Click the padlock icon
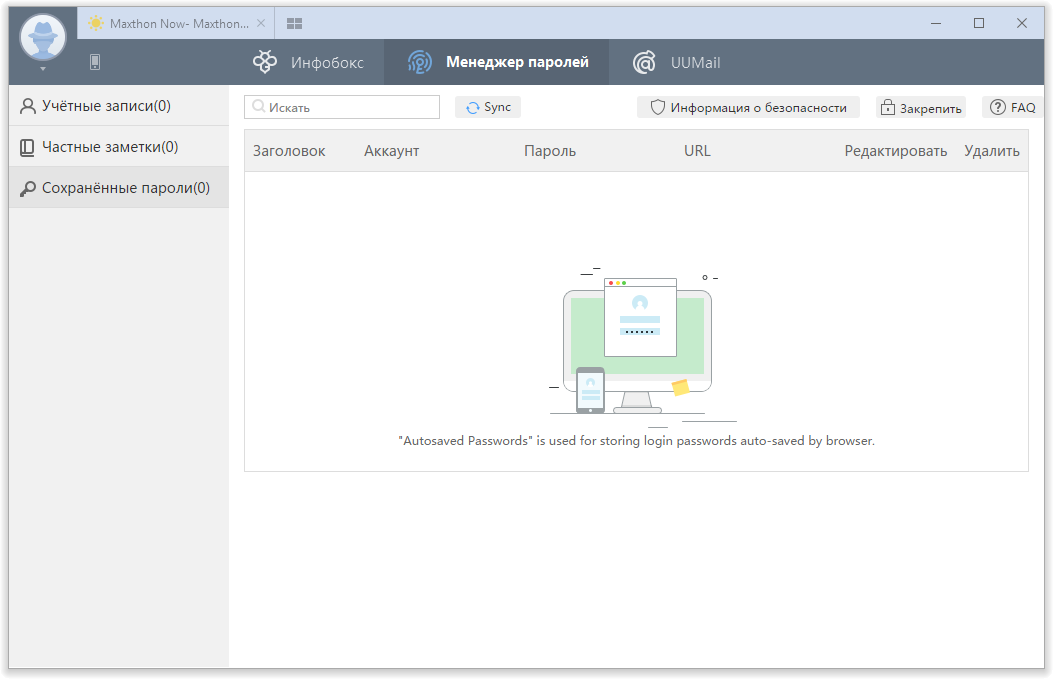 888,107
